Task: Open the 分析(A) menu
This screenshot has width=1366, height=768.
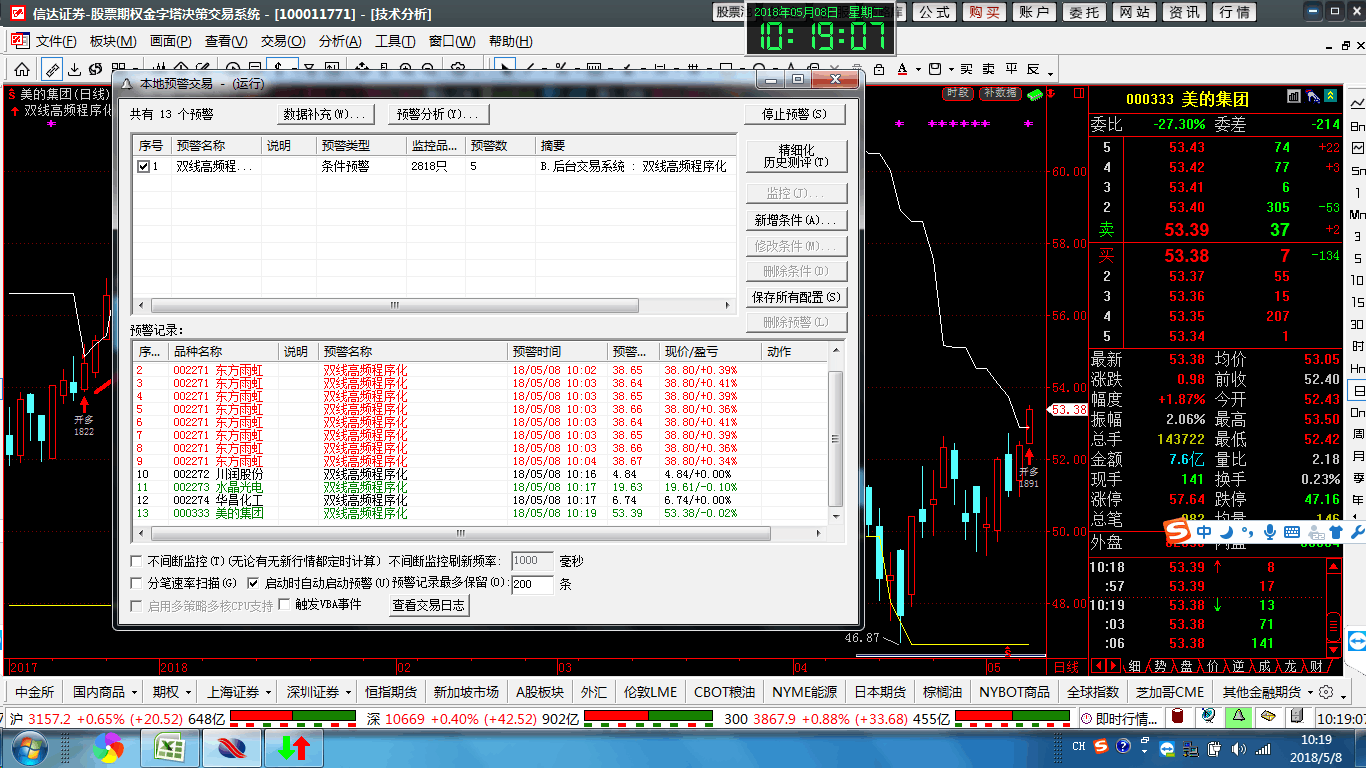Action: click(340, 41)
